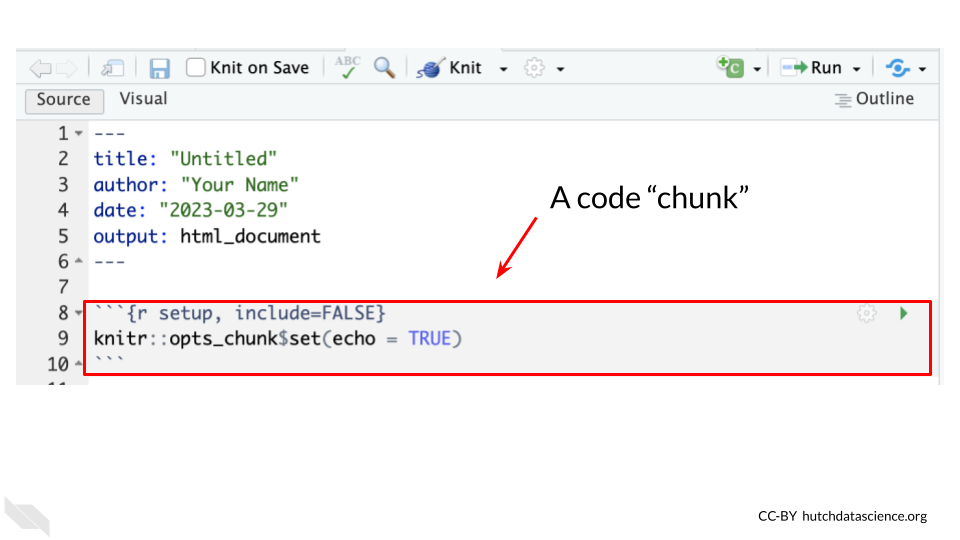Expand insert chunk dropdown arrow

(757, 69)
